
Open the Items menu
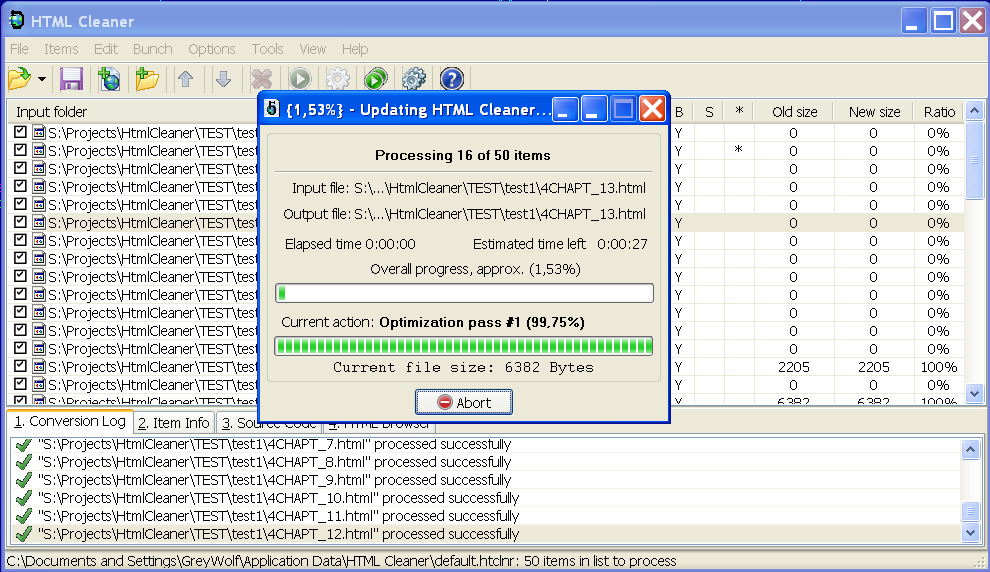61,49
